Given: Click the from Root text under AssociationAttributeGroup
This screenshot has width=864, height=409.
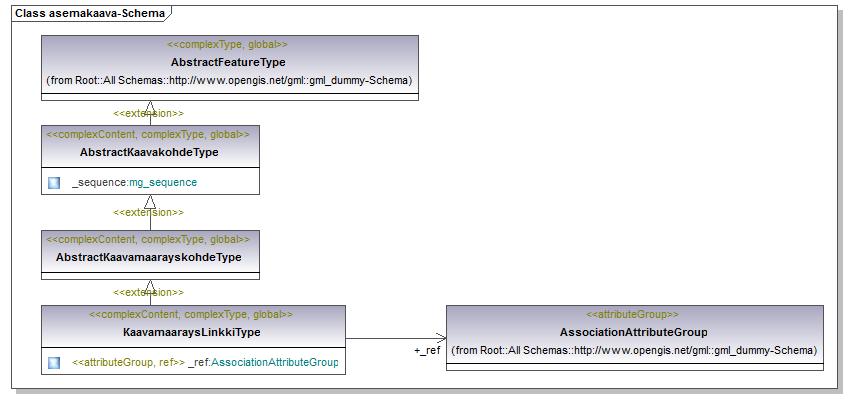Looking at the screenshot, I should pos(634,350).
